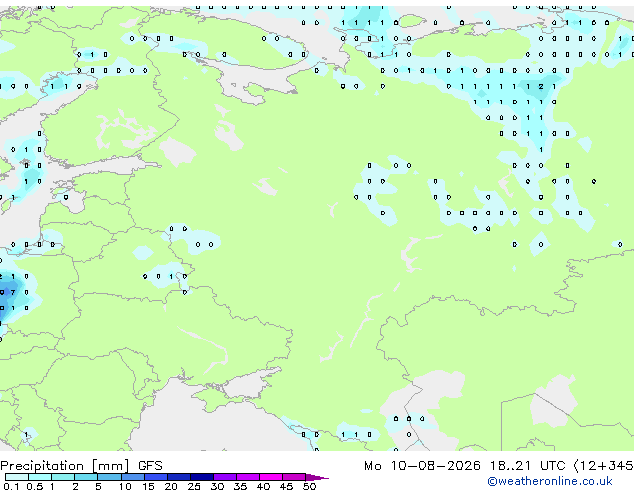Click the date text 'Mo 10-08-2026'
Viewport: 634px width, 490px height.
[x=422, y=466]
